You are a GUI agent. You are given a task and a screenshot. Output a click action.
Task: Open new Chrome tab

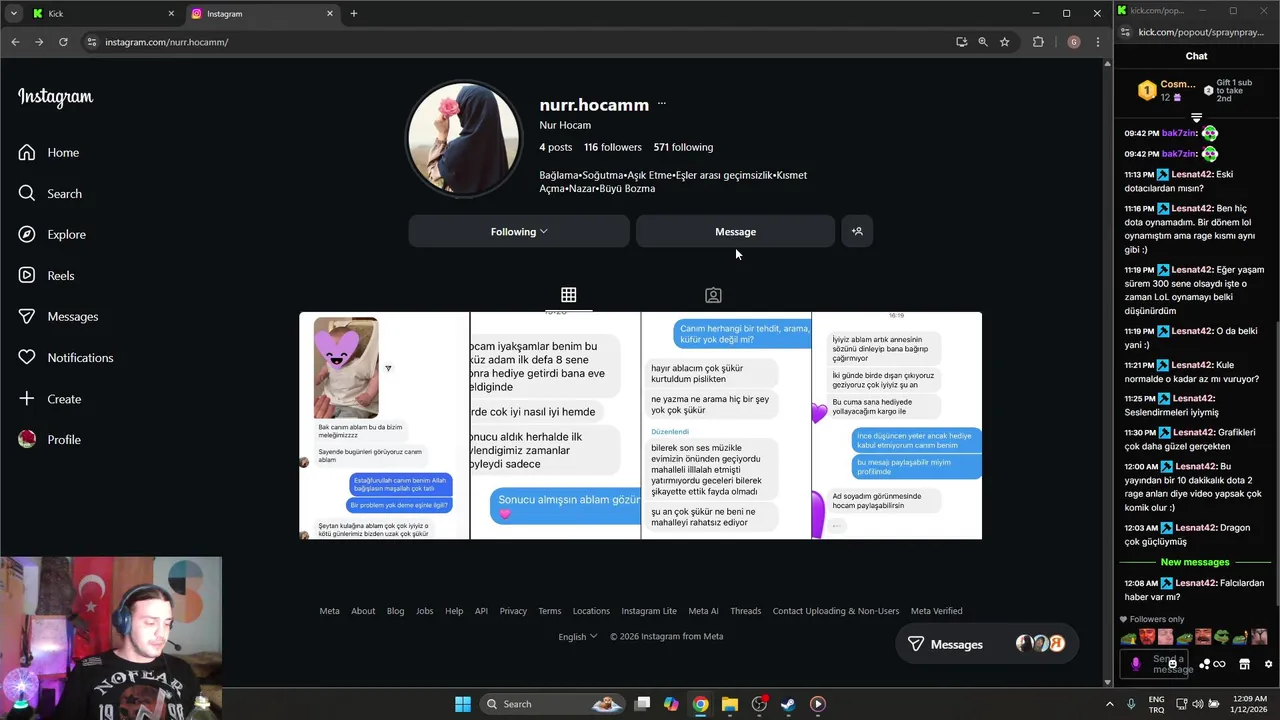(x=353, y=14)
